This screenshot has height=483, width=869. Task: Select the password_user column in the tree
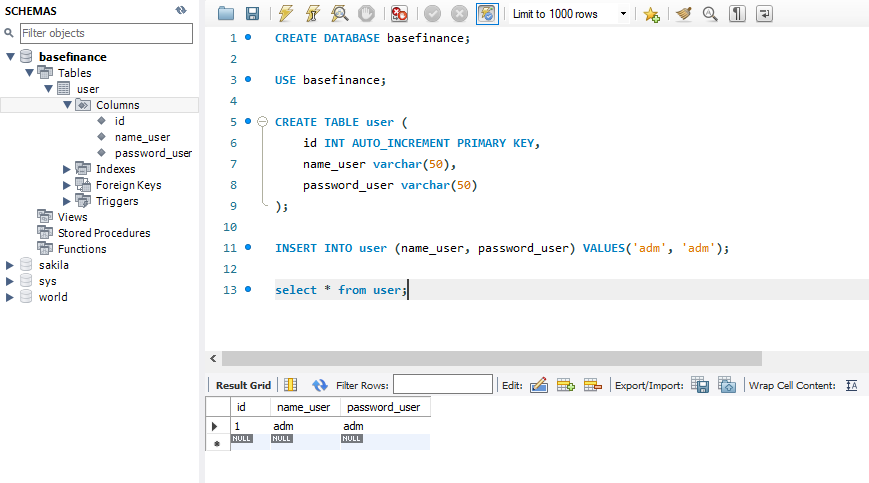click(154, 153)
